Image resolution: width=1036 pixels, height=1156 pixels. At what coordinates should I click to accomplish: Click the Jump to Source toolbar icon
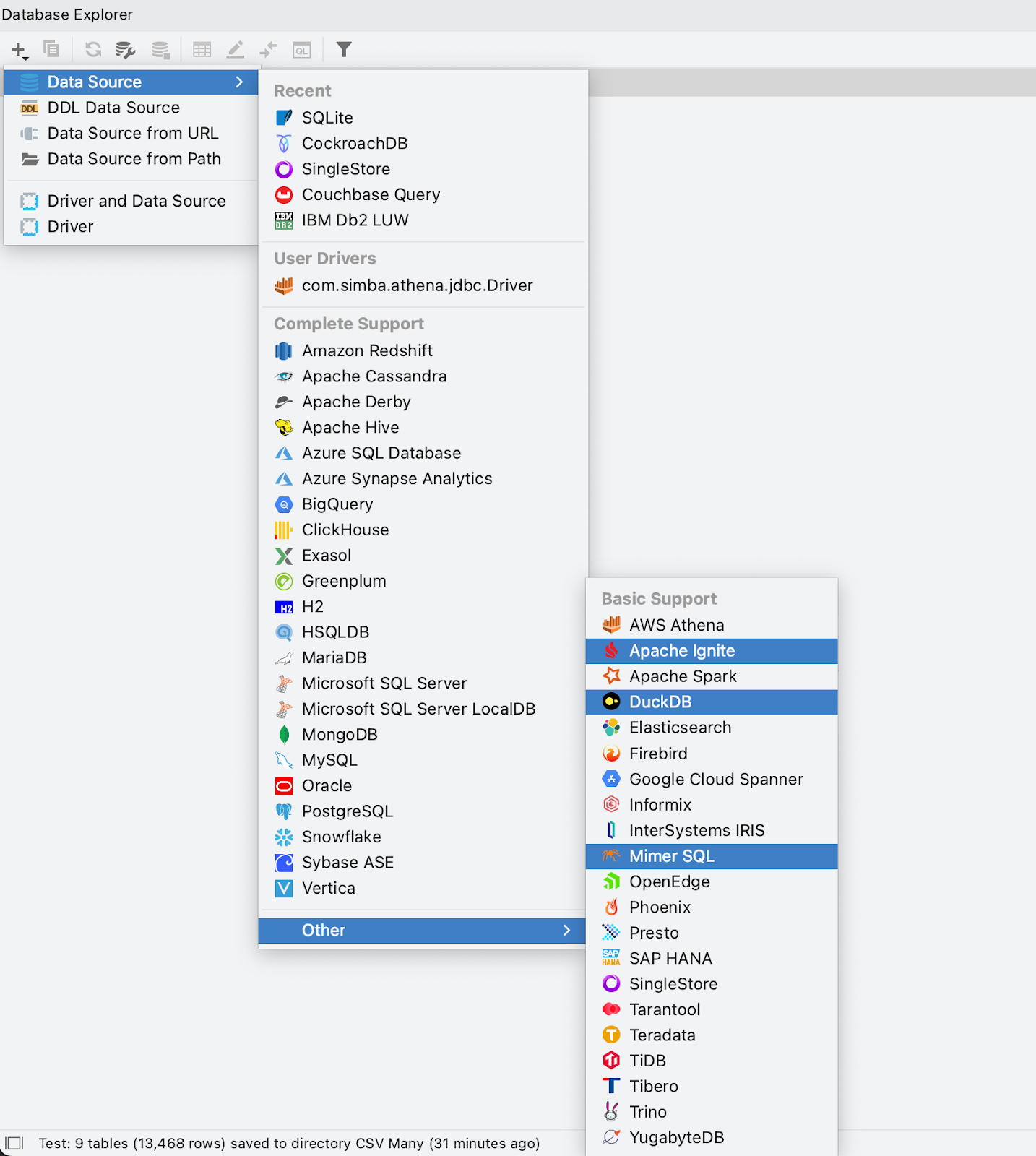coord(268,50)
